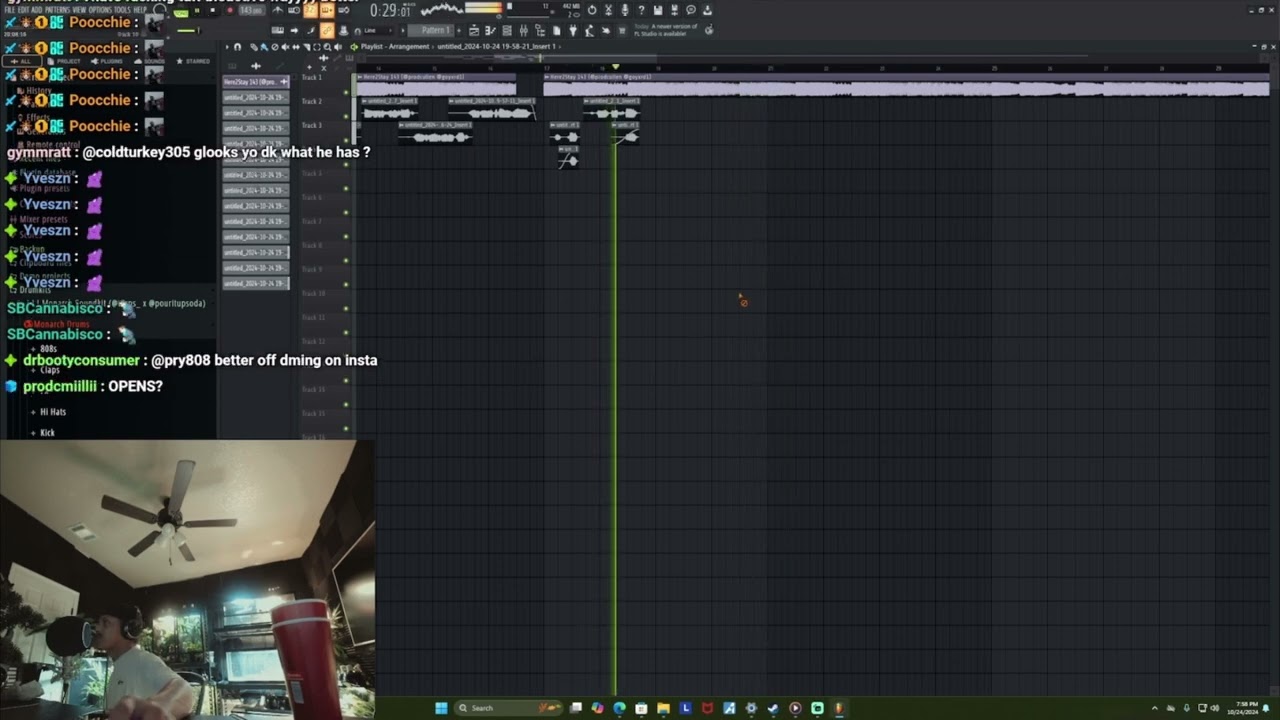Select Here2Stay 143 in picker panel
The width and height of the screenshot is (1280, 720).
click(x=256, y=82)
